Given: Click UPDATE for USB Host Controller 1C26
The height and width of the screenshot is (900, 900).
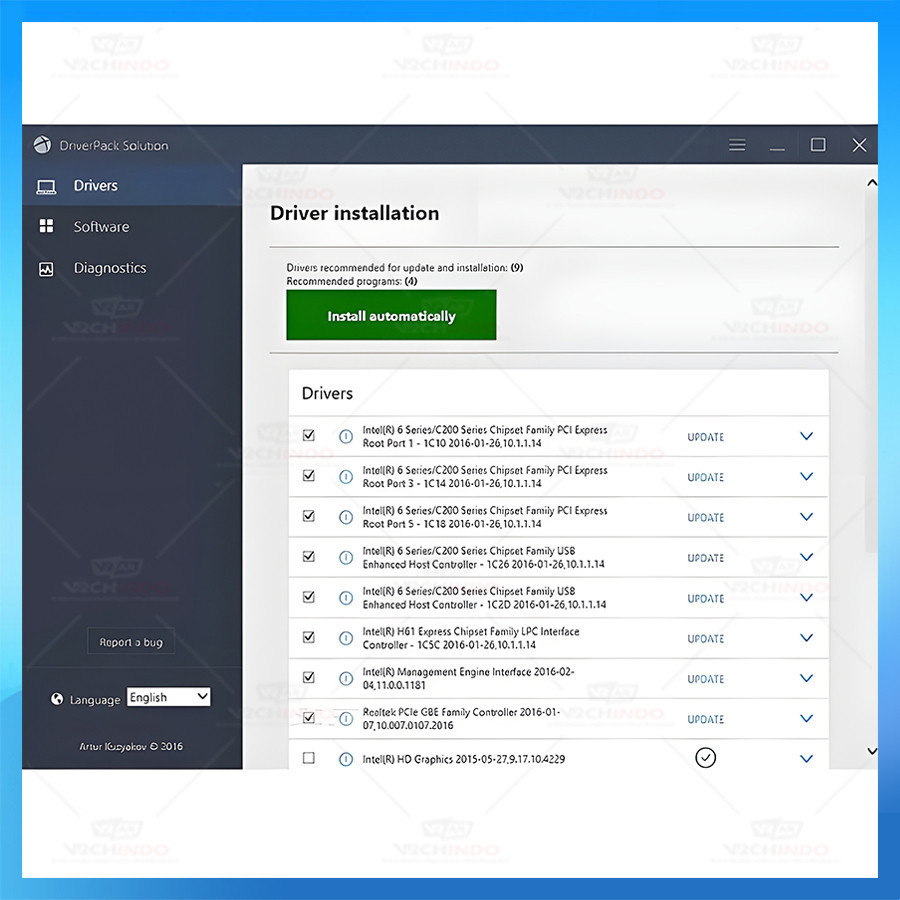Looking at the screenshot, I should click(x=705, y=558).
